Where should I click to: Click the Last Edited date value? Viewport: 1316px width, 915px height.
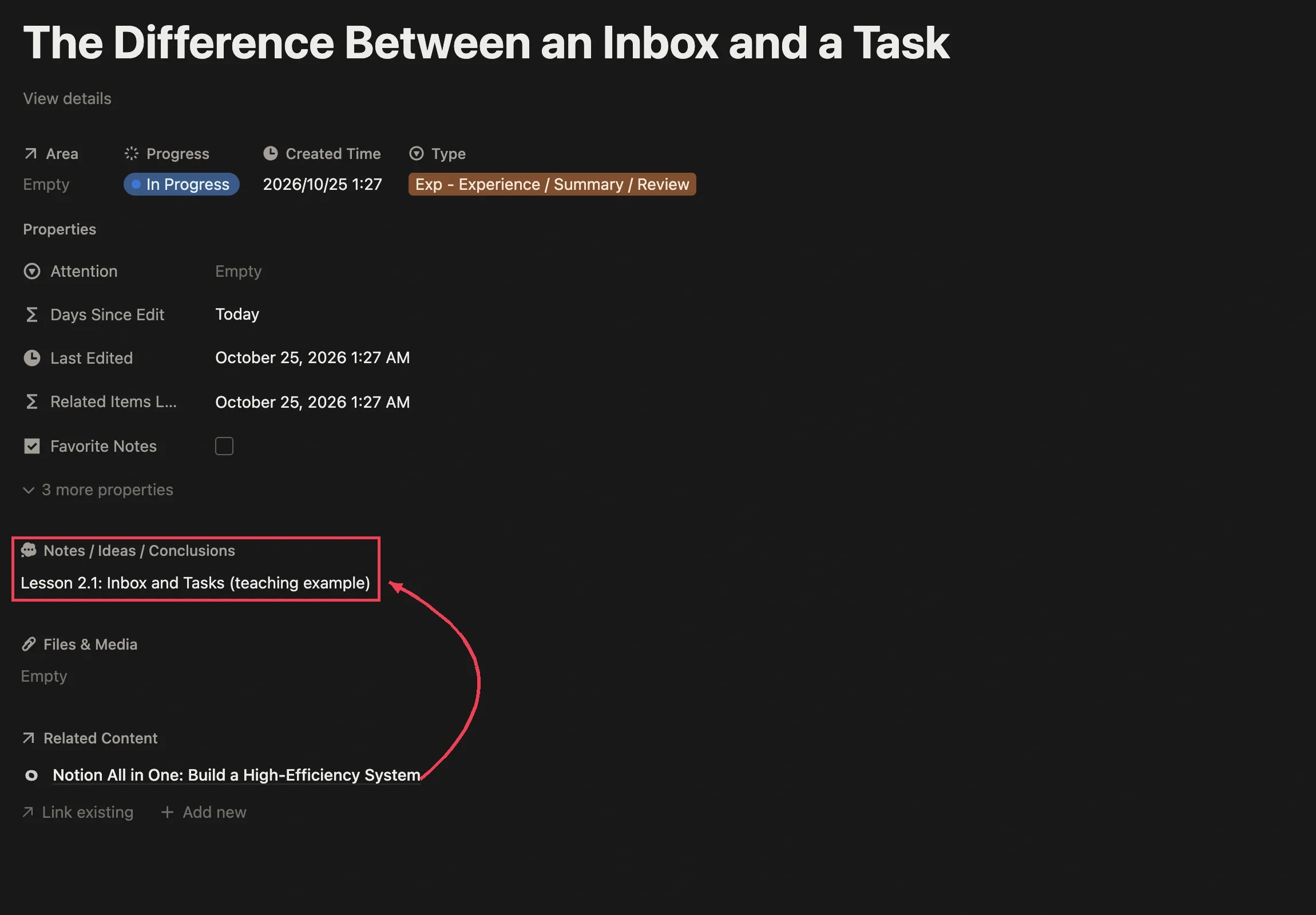(312, 357)
